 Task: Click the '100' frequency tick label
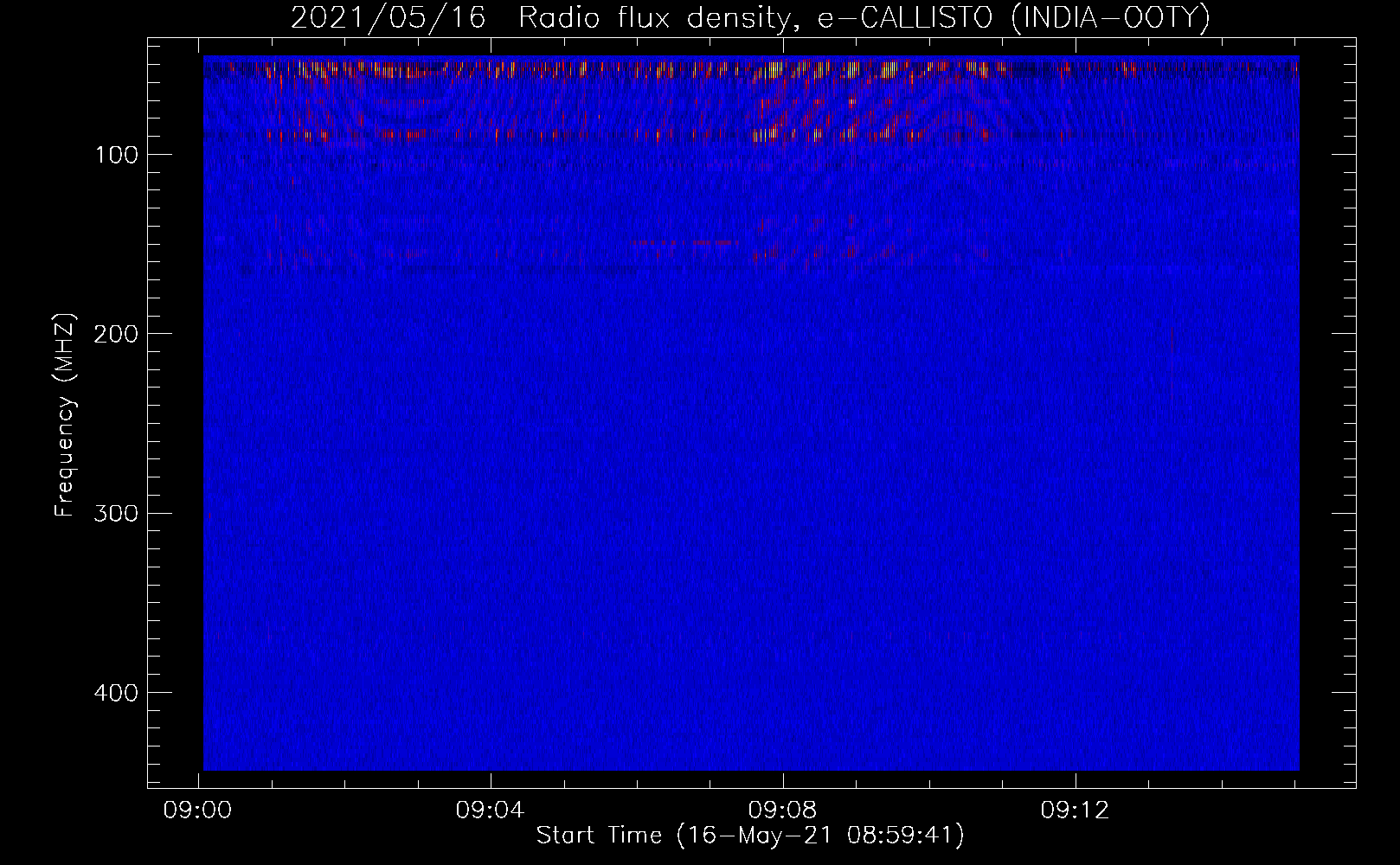pos(116,155)
